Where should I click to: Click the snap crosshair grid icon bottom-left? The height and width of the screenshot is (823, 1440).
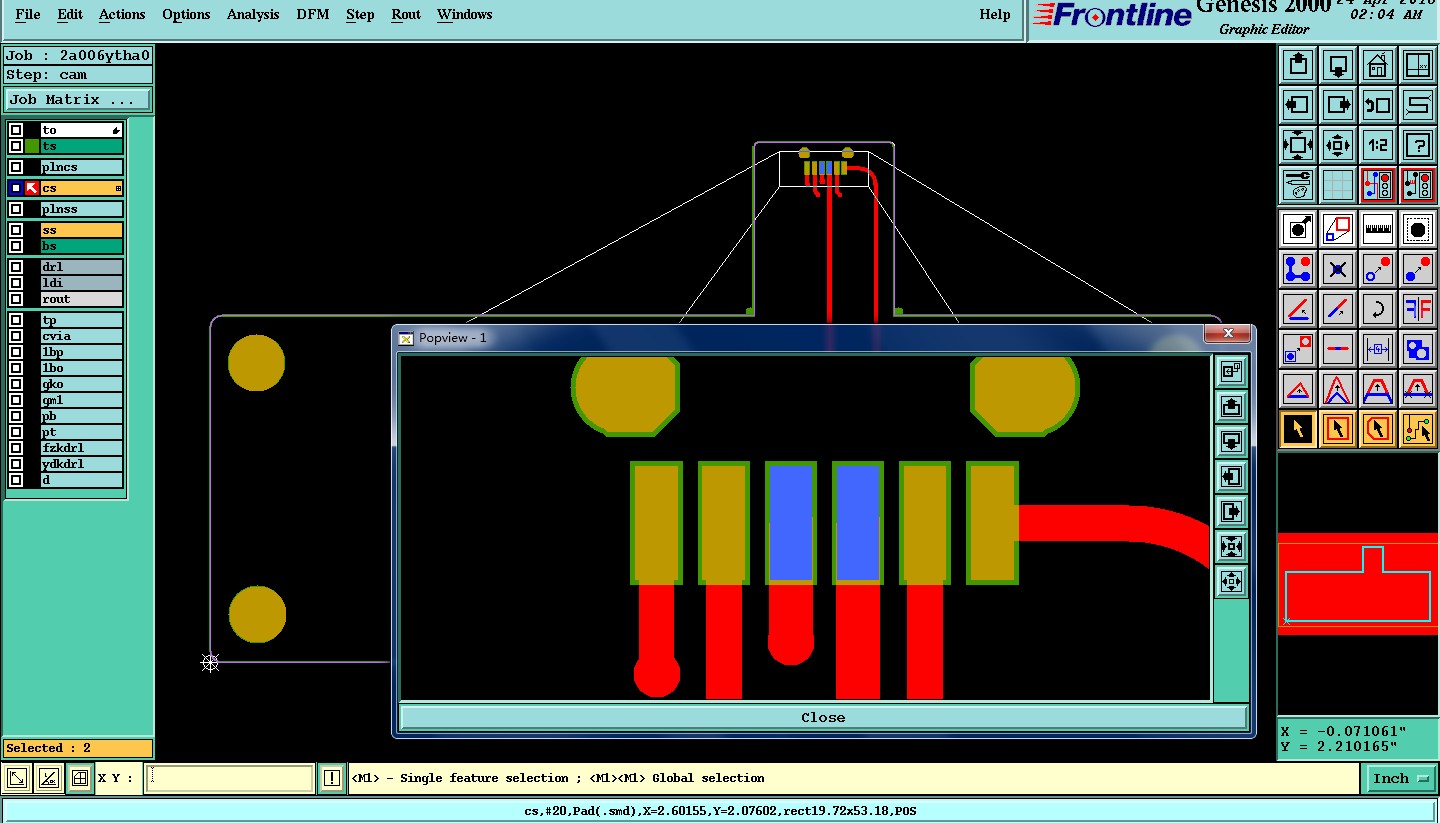[80, 778]
